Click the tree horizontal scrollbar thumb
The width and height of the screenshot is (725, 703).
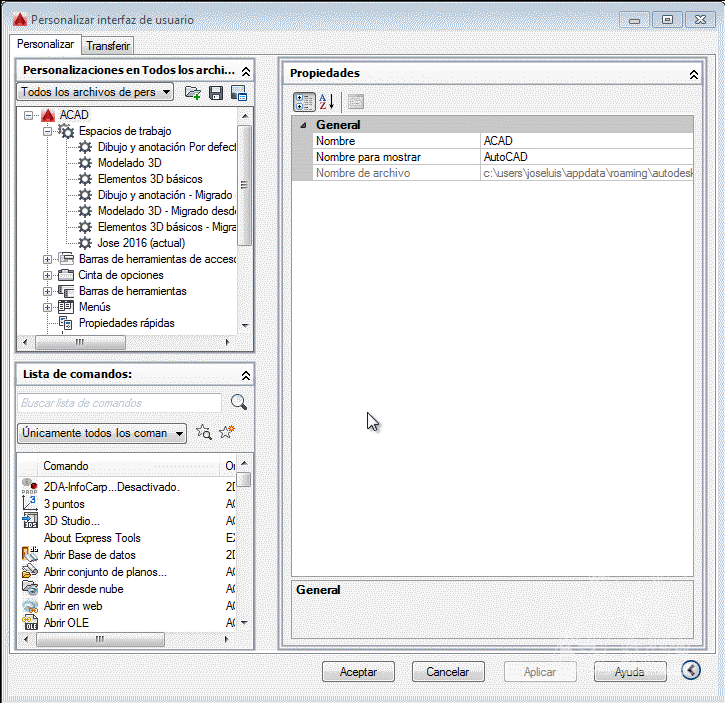(80, 342)
